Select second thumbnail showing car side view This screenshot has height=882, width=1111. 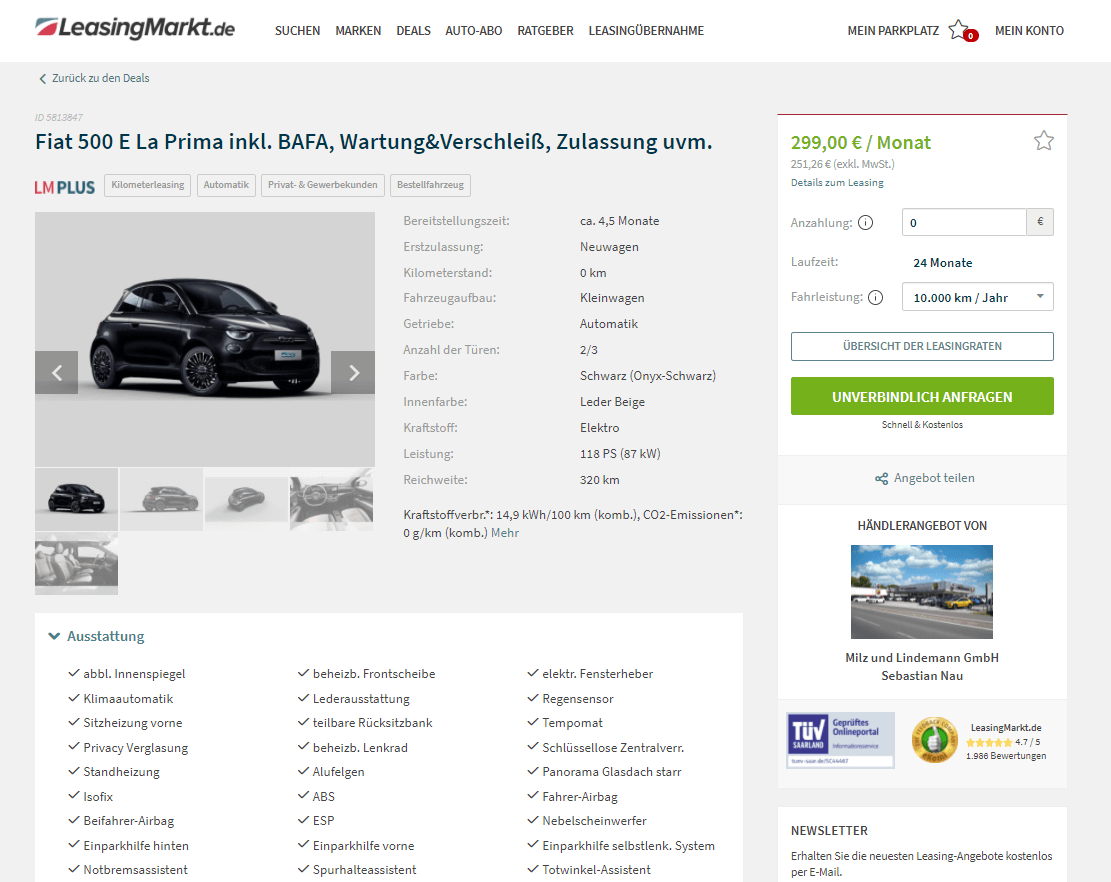tap(162, 499)
